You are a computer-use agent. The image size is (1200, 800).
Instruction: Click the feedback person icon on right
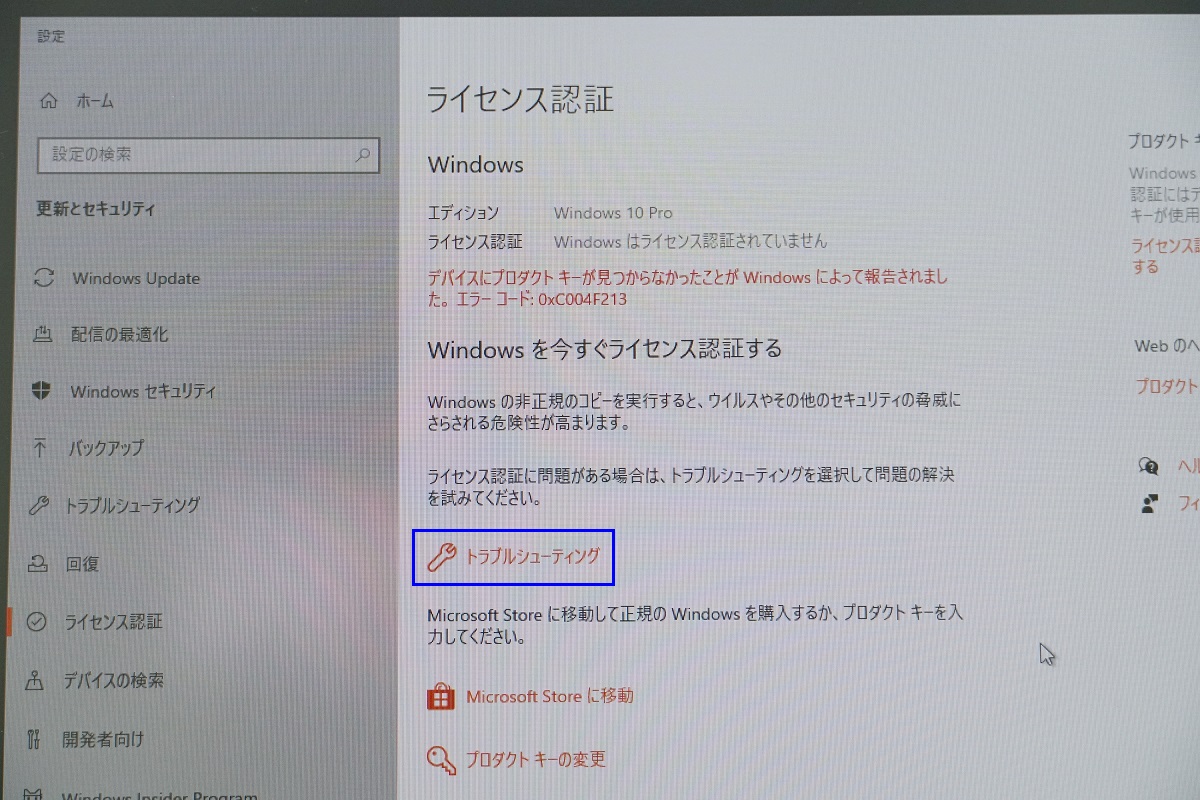[1150, 503]
